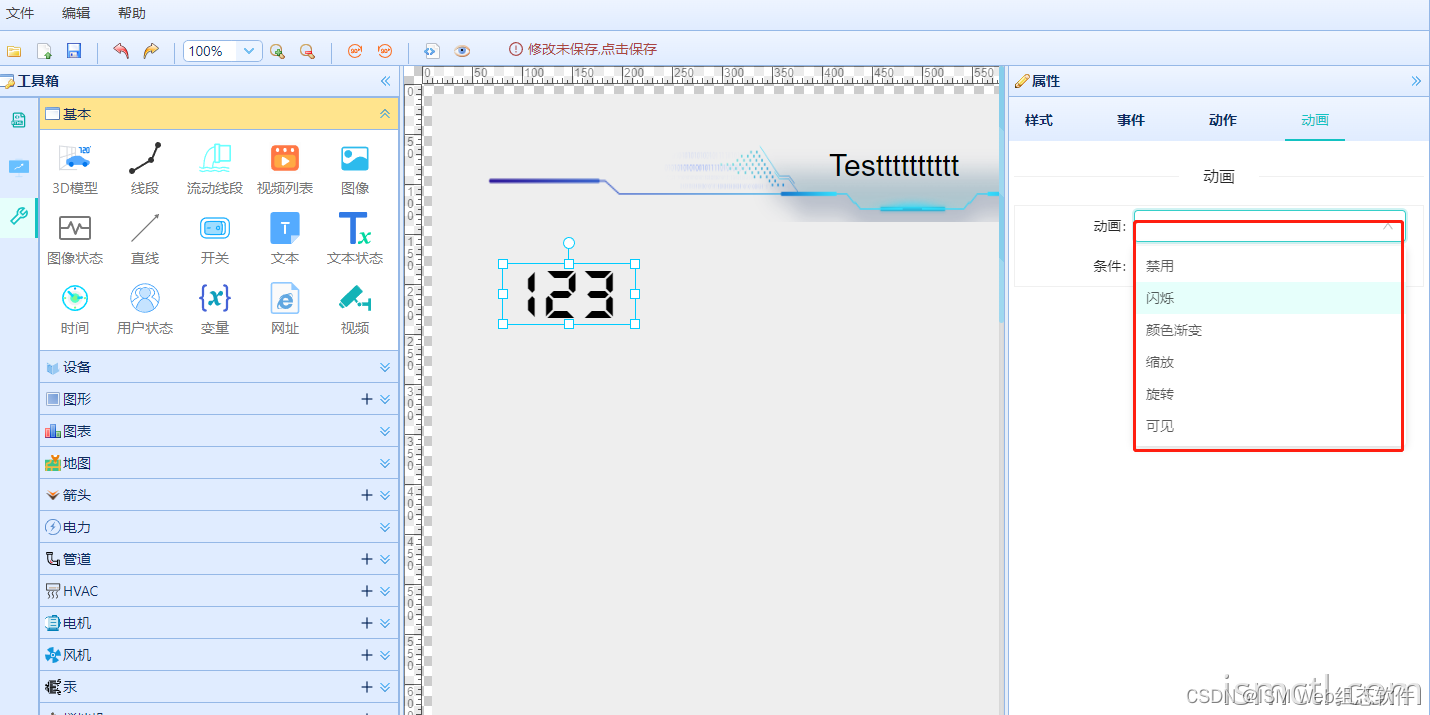Image resolution: width=1430 pixels, height=715 pixels.
Task: Collapse the 属性 panel
Action: (1416, 81)
